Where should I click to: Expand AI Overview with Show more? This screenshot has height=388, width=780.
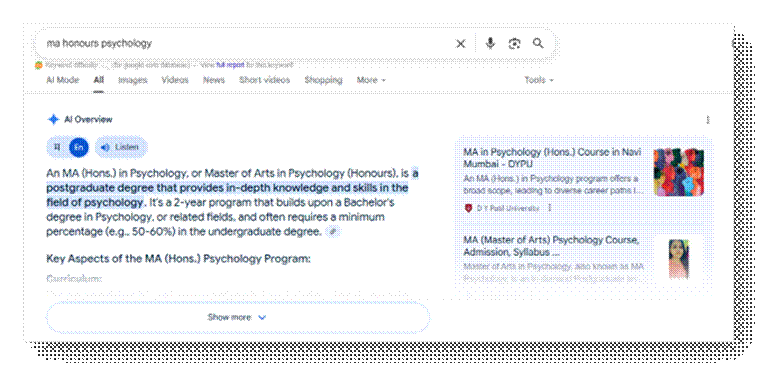pos(237,317)
